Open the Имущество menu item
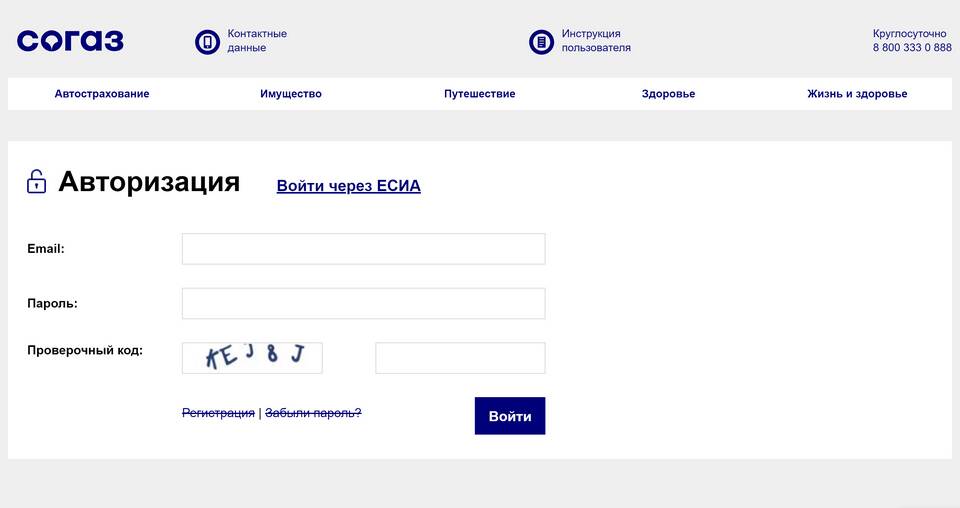 (x=291, y=94)
